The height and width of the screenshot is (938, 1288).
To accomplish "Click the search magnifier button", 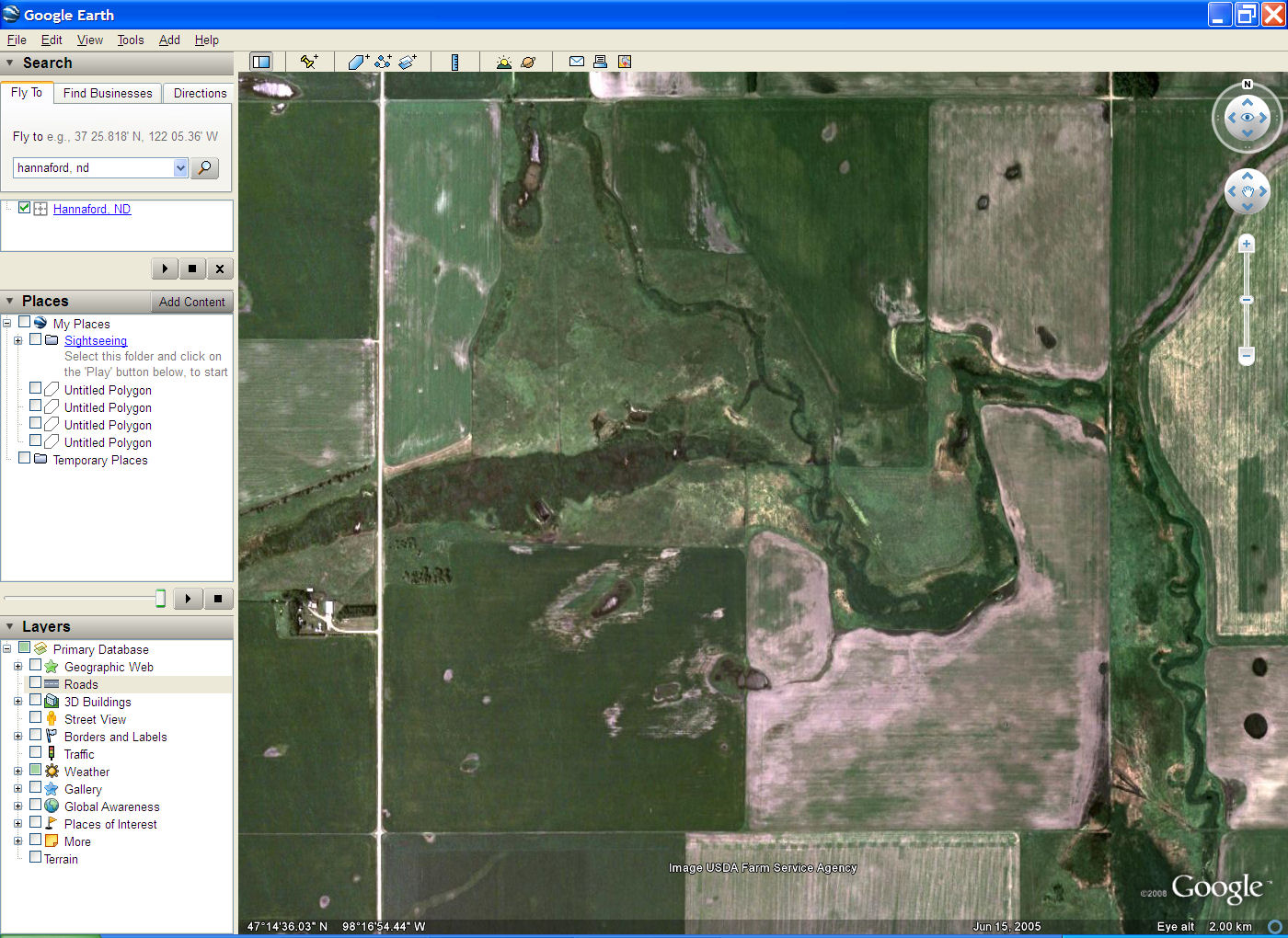I will (204, 168).
